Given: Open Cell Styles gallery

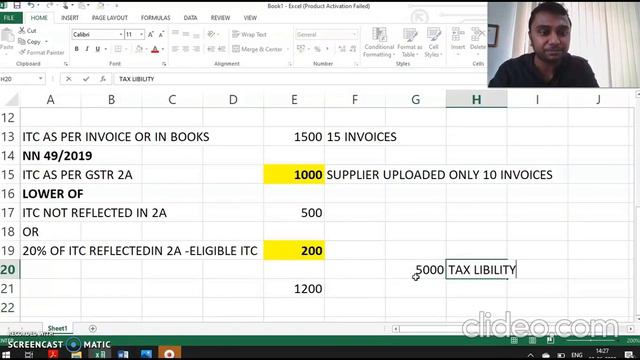Looking at the screenshot, I should [433, 42].
